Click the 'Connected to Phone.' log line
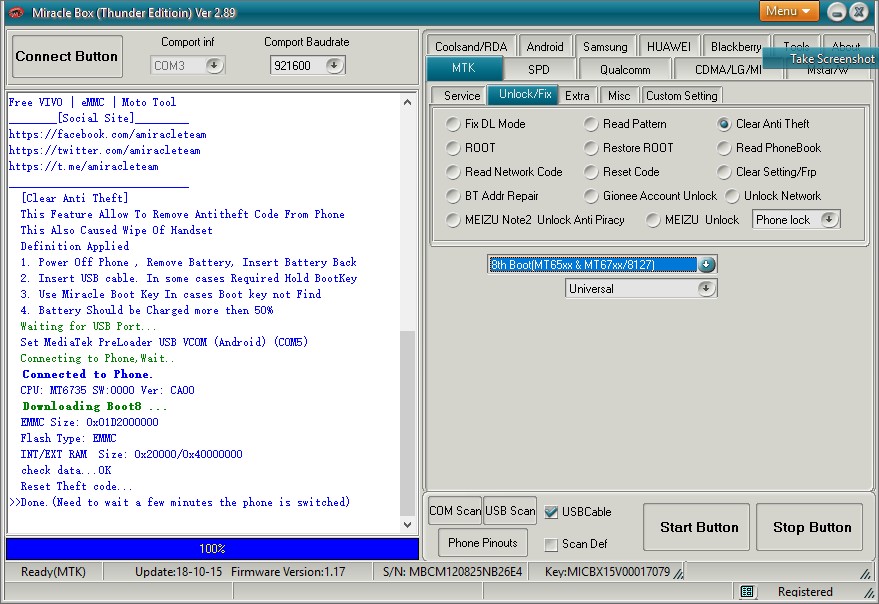The image size is (879, 604). click(87, 375)
